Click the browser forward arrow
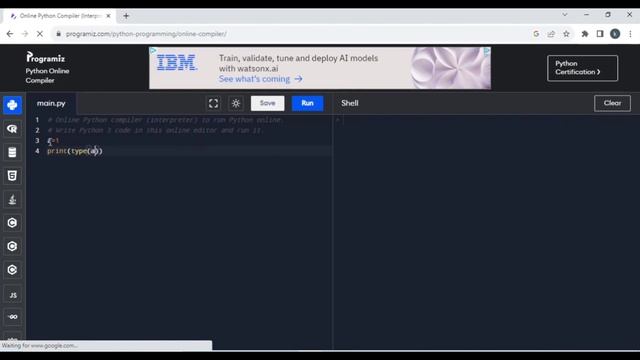 point(25,34)
